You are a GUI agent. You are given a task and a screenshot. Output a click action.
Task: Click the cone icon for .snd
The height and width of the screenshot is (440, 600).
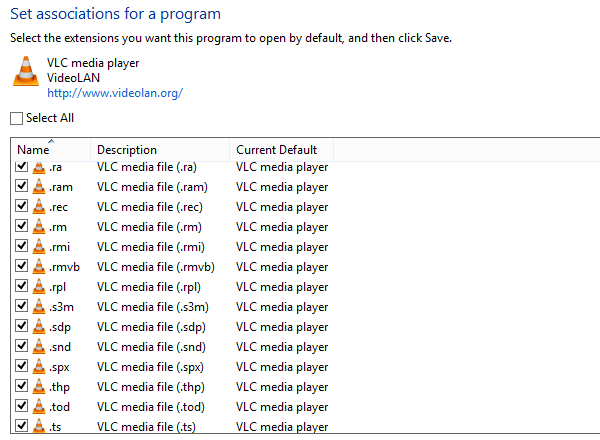(39, 346)
